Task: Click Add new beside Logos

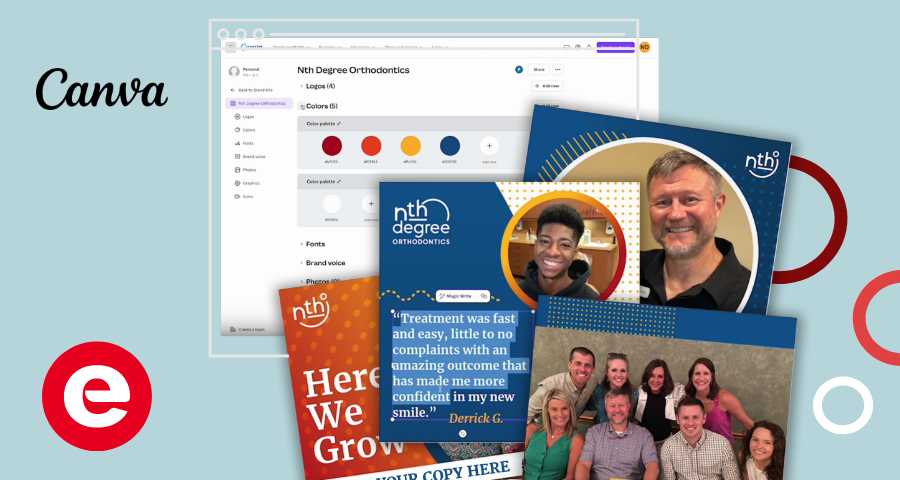Action: 547,86
